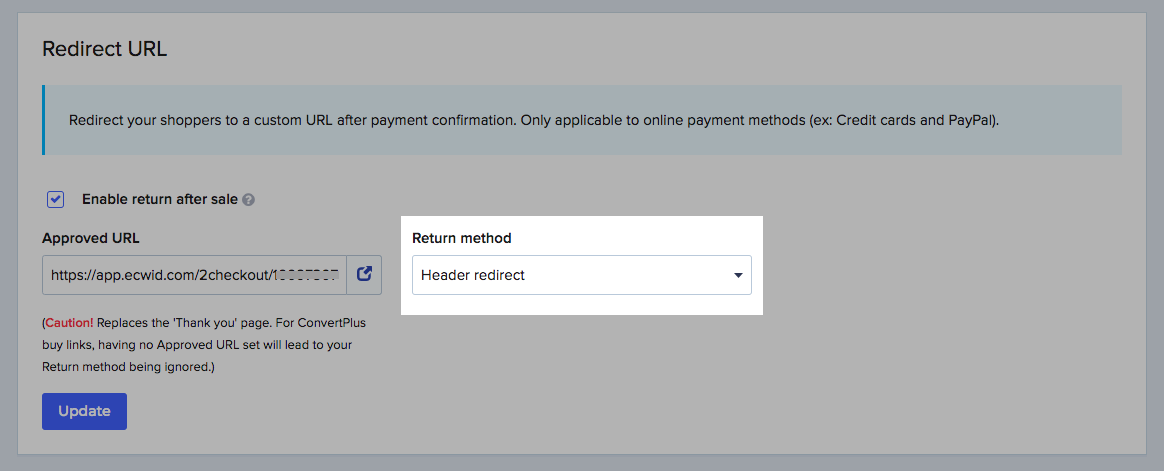The image size is (1164, 471).
Task: Click the red Caution! warning text
Action: 70,324
